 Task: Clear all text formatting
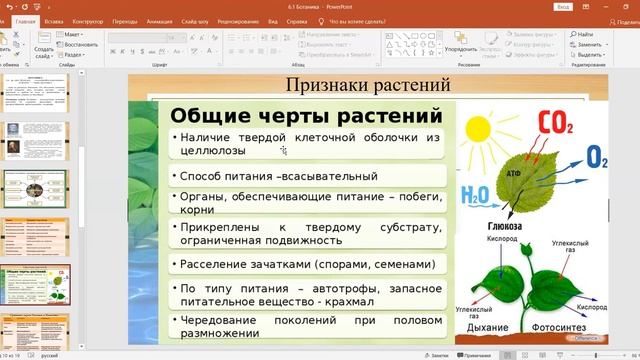coord(214,38)
